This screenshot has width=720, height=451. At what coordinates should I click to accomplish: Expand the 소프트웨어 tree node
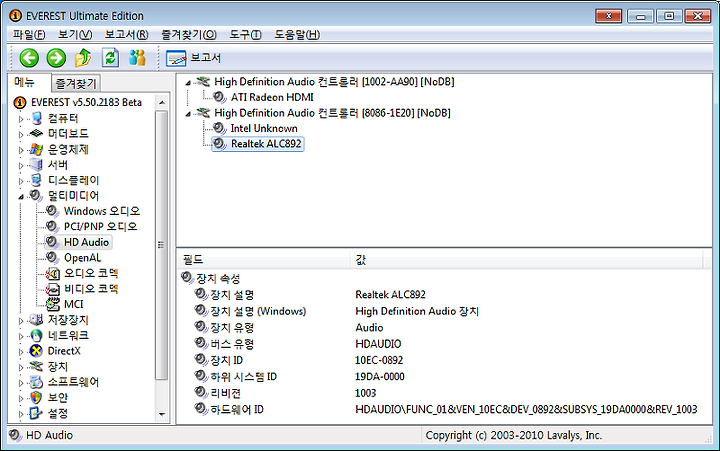[x=21, y=383]
